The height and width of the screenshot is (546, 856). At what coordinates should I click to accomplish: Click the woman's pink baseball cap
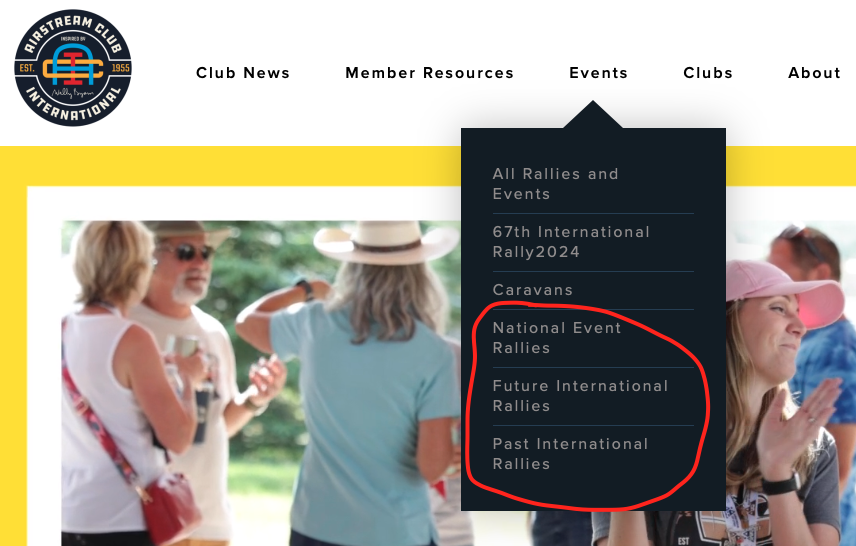[x=783, y=292]
